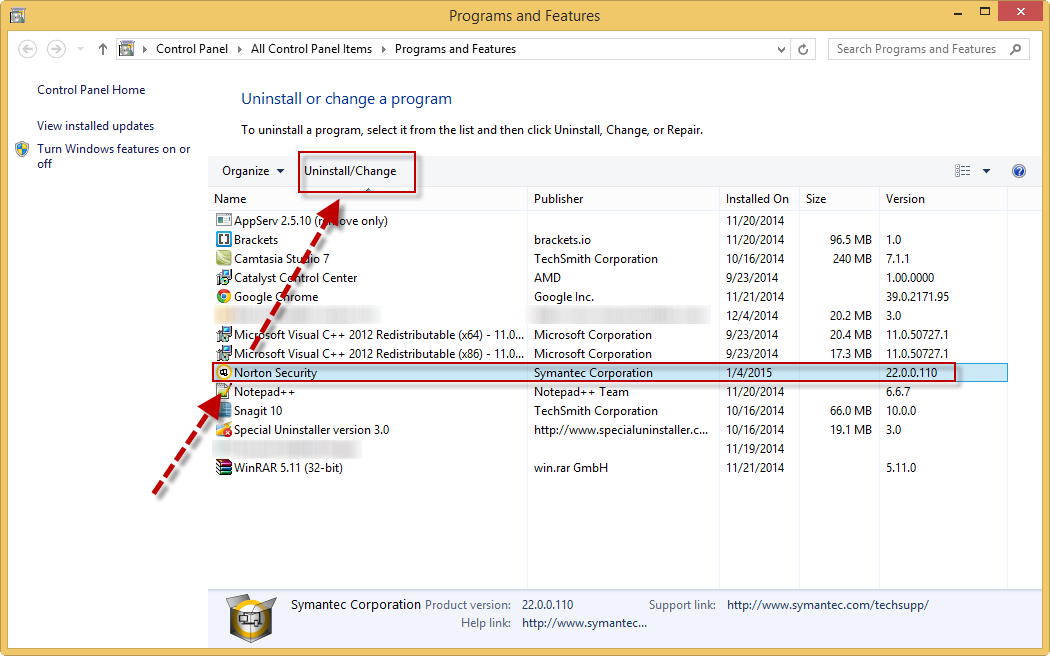Image resolution: width=1050 pixels, height=656 pixels.
Task: Select the Visual C++ 2012 (x86) icon
Action: (224, 353)
